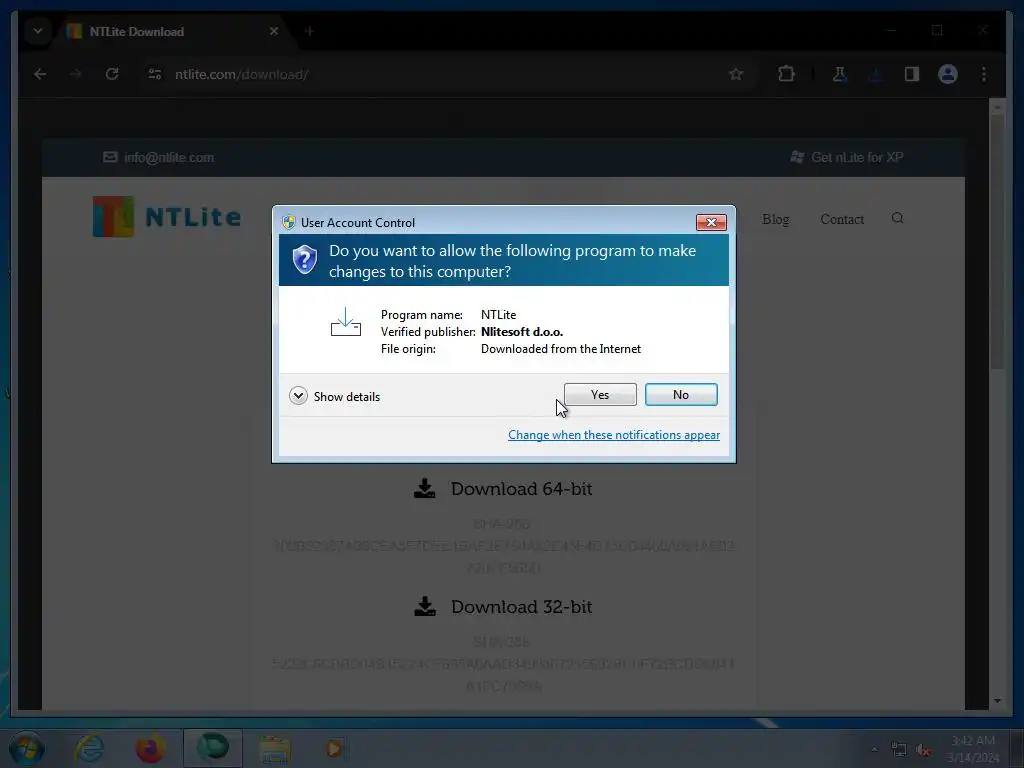Open the Contact menu item
Screen dimensions: 1024x768
(x=842, y=219)
